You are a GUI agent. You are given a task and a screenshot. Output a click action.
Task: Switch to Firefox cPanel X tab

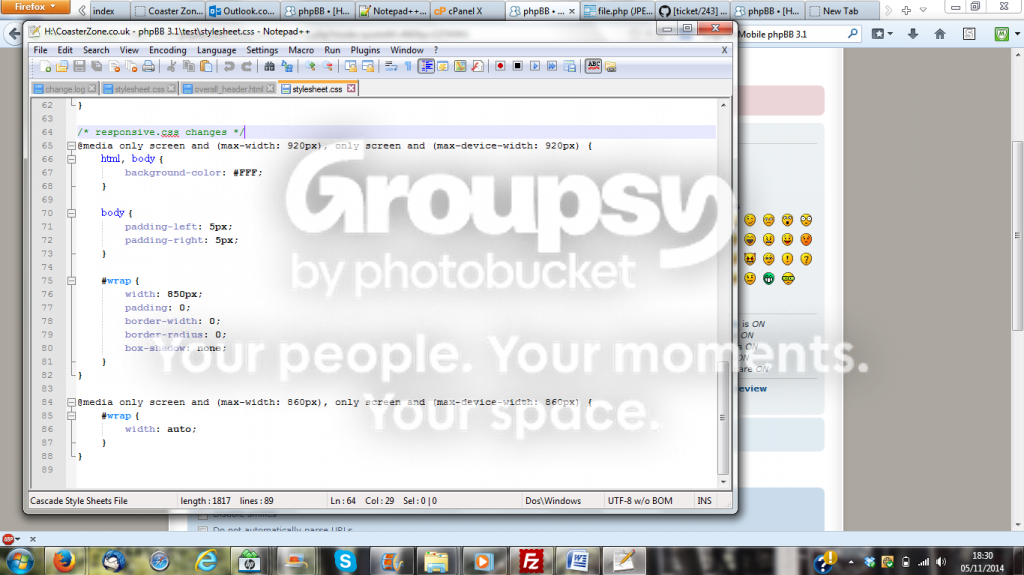(467, 11)
